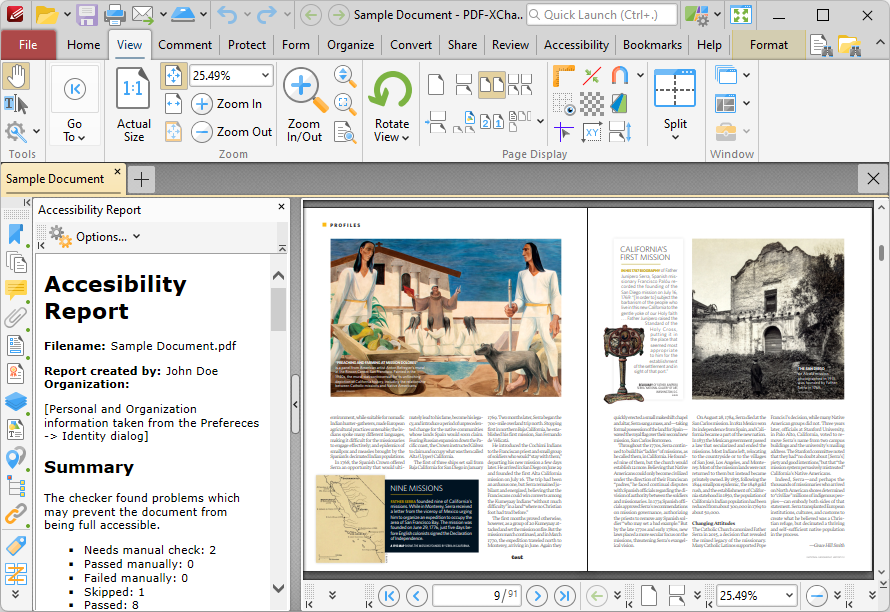The height and width of the screenshot is (612, 890).
Task: Open new document tab with plus button
Action: (141, 180)
